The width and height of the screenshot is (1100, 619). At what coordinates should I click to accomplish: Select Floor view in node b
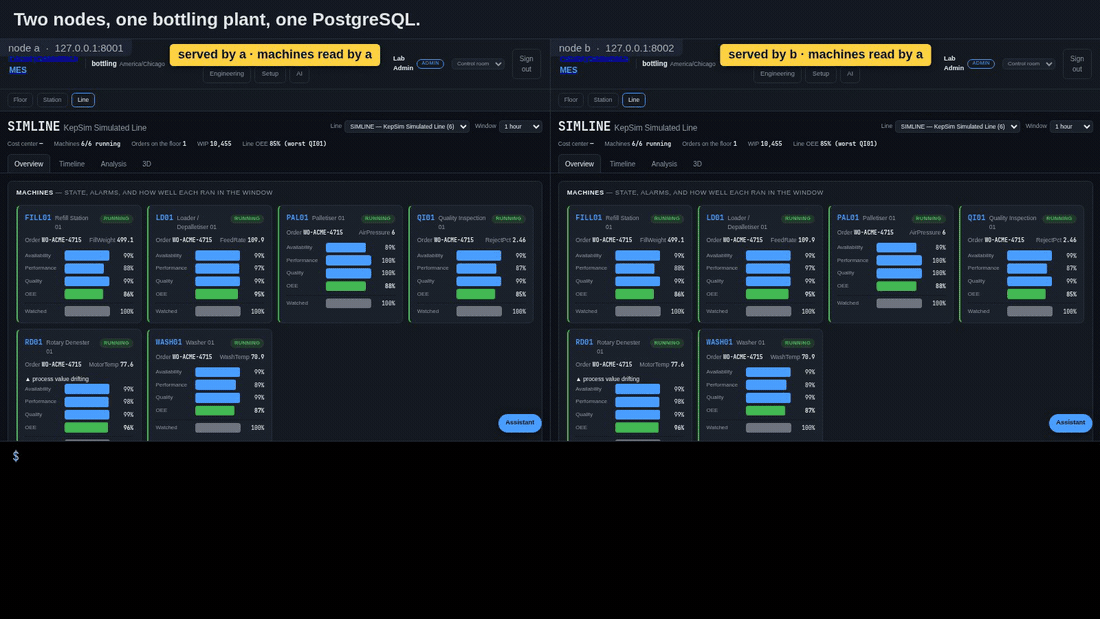pos(571,100)
